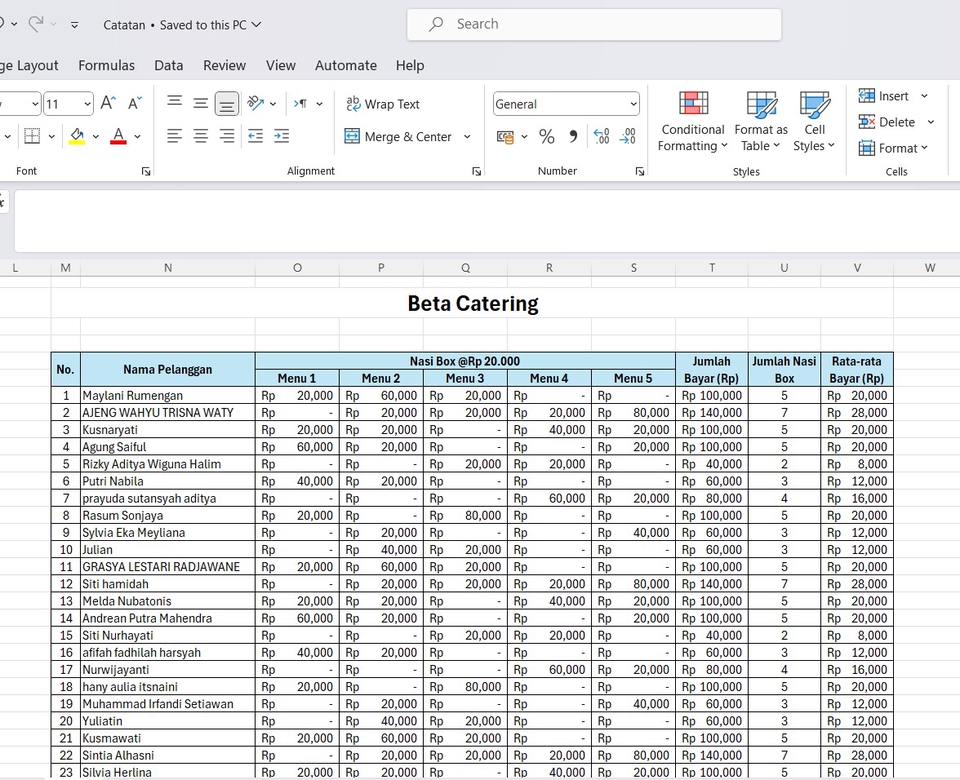Expand the Cell Styles gallery

pyautogui.click(x=815, y=122)
